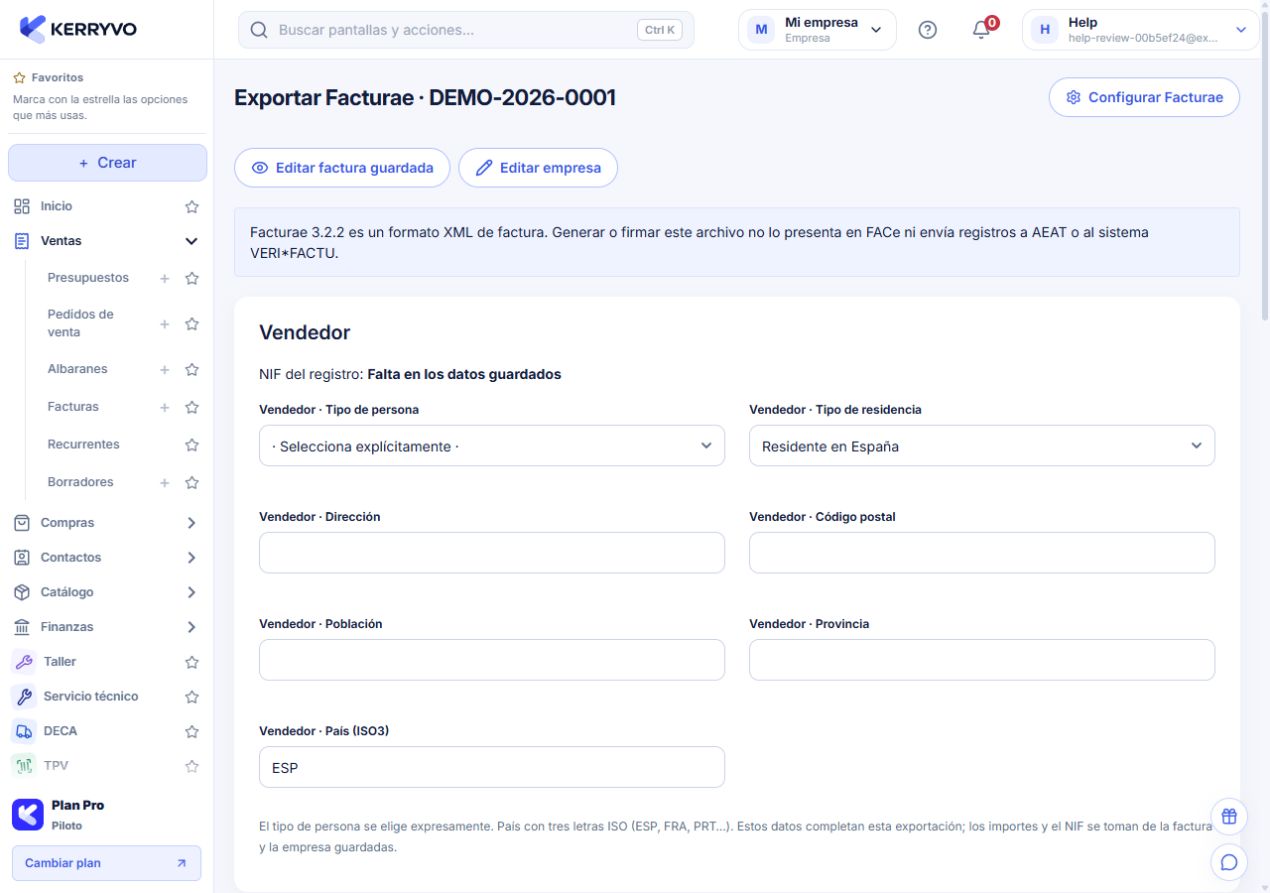Click the Kerryvo logo
This screenshot has height=893, width=1270.
[78, 29]
